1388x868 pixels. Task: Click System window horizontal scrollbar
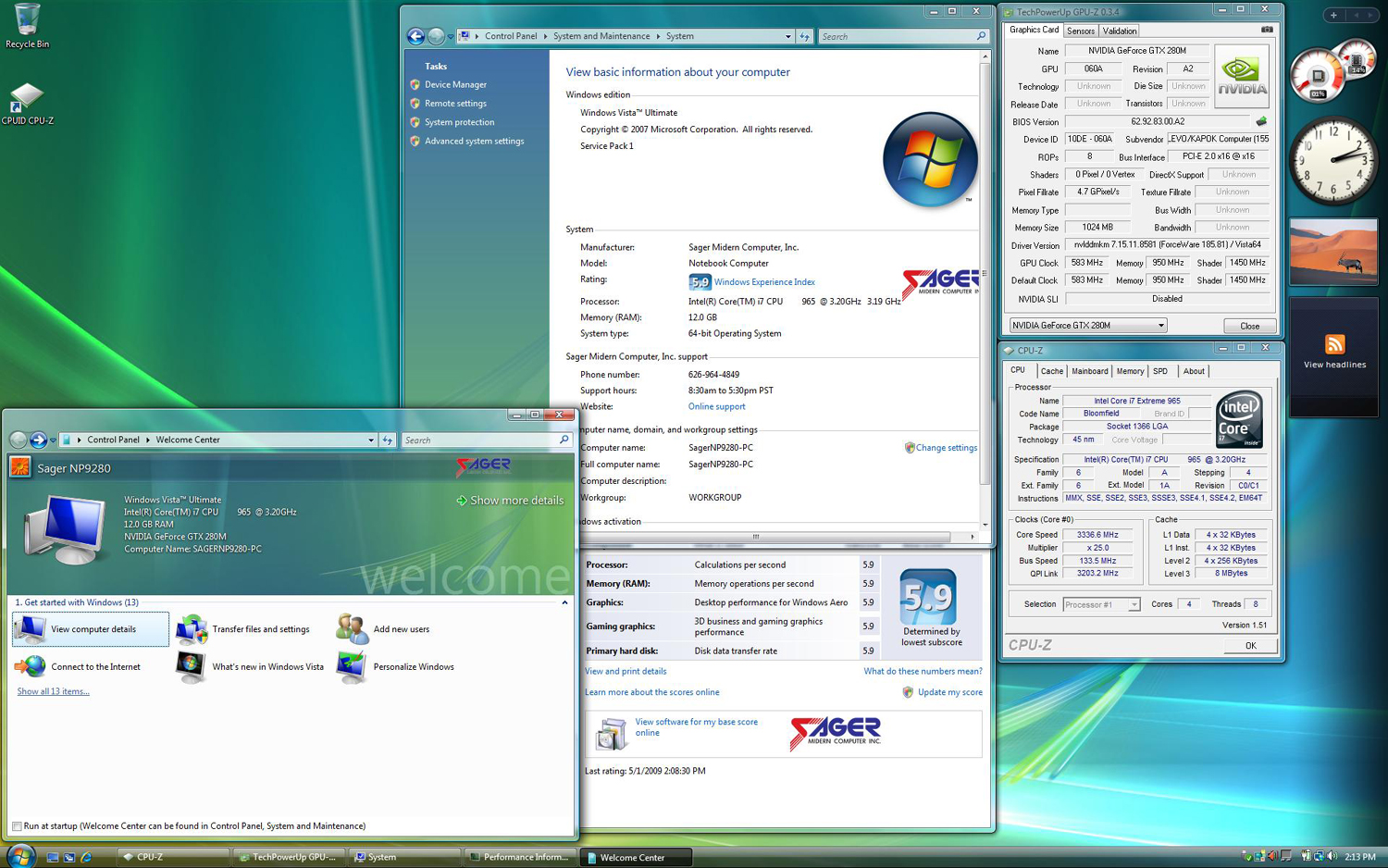(755, 537)
